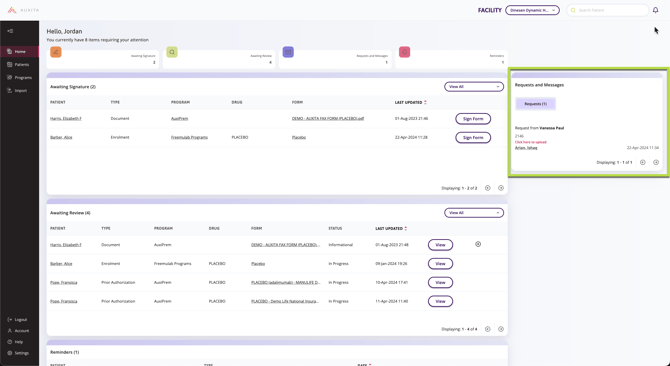Screen dimensions: 670x366
Task: Go to previous page in Awaiting Review
Action: [488, 329]
